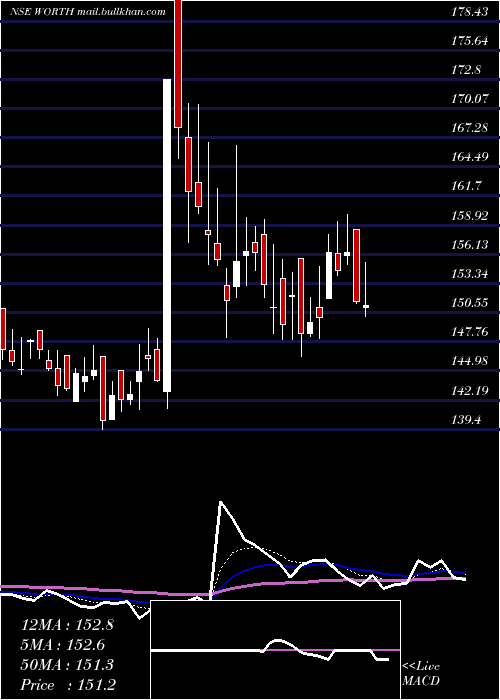Click the <<Live MACD label

point(421,673)
